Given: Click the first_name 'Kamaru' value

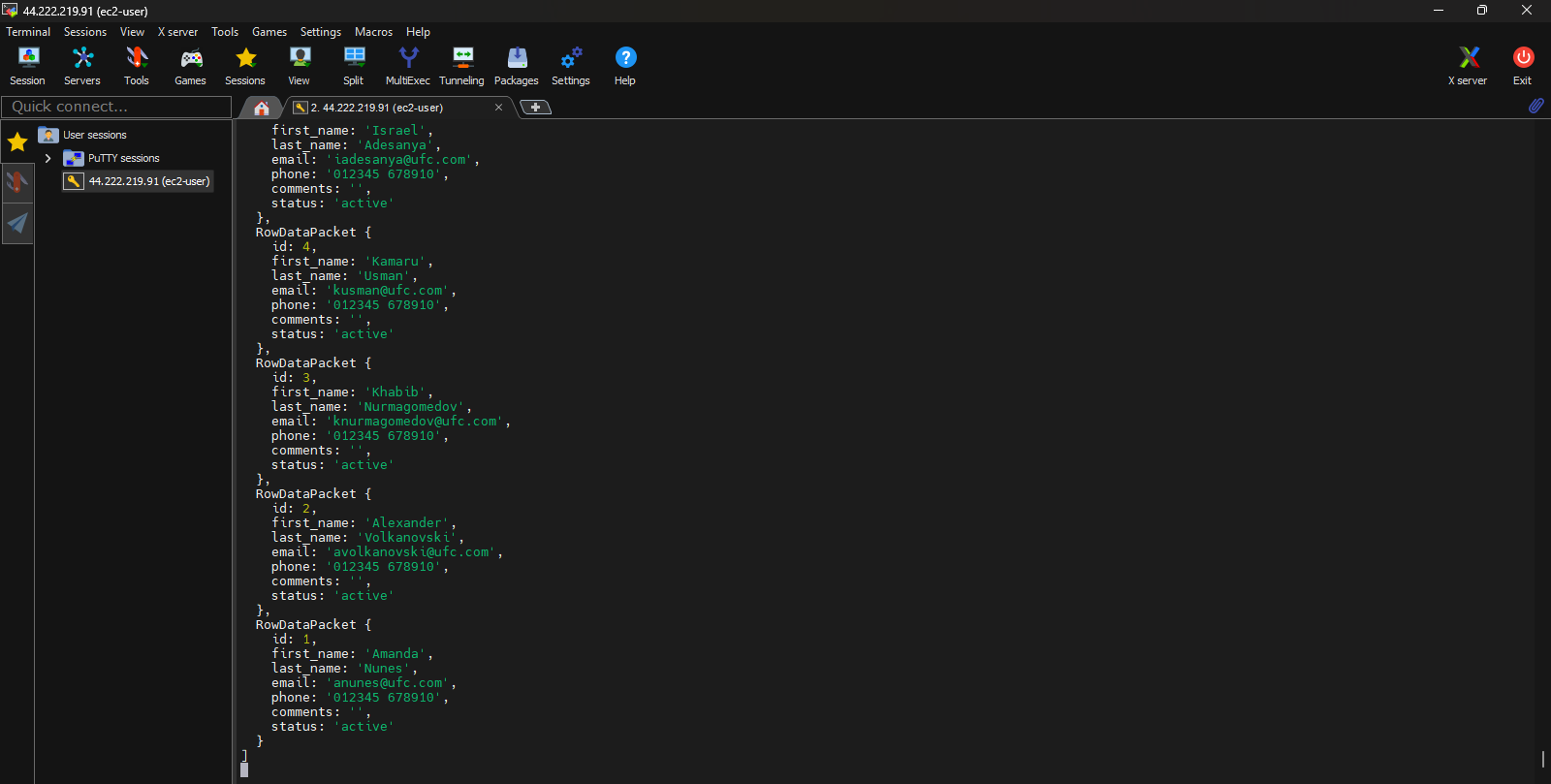Looking at the screenshot, I should tap(396, 262).
